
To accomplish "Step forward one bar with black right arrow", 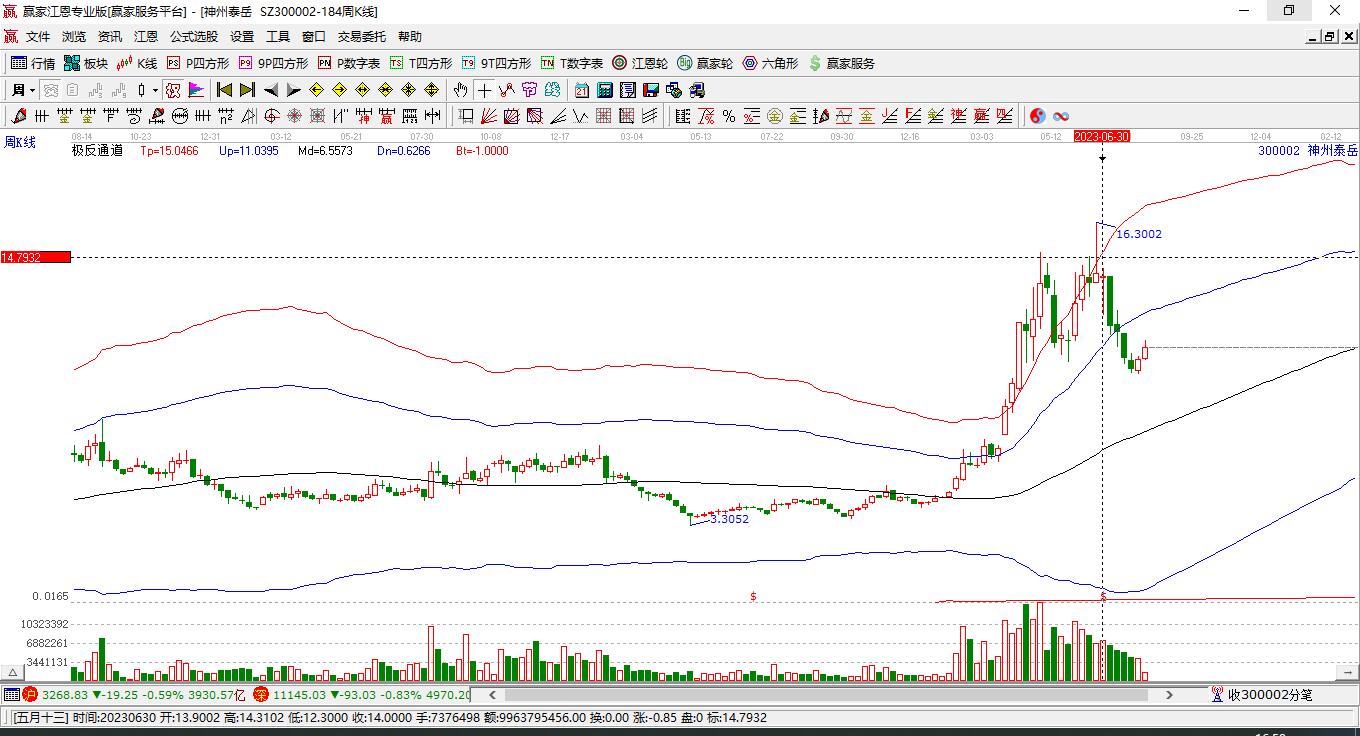I will pyautogui.click(x=293, y=90).
